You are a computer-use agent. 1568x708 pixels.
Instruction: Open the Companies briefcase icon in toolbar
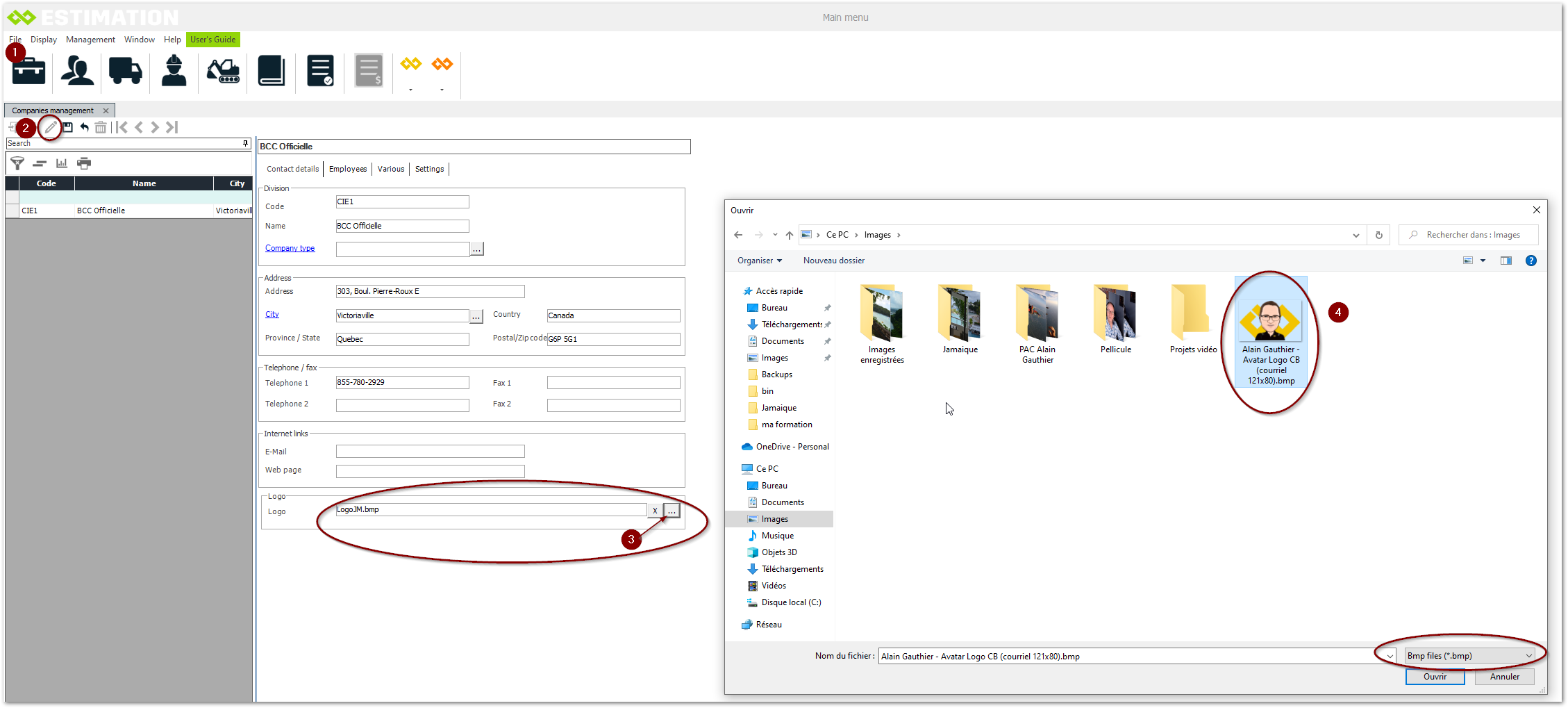coord(28,71)
